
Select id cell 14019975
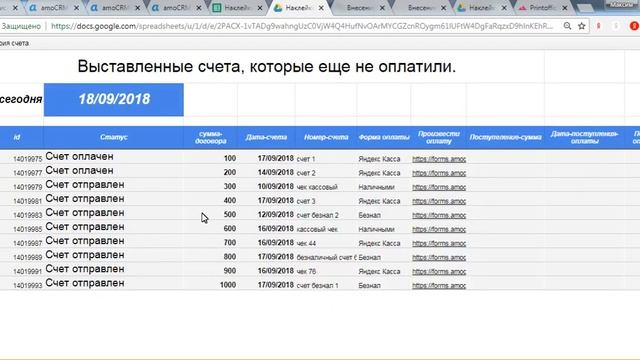click(27, 159)
